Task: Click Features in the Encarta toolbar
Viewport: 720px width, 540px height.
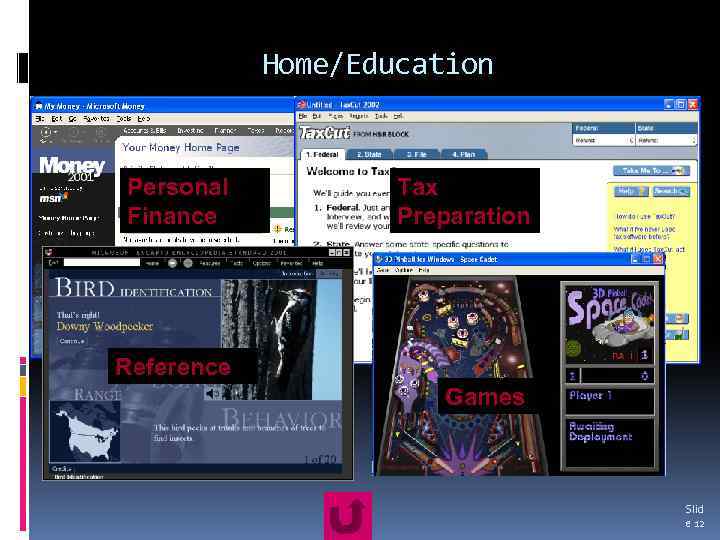Action: coord(210,263)
